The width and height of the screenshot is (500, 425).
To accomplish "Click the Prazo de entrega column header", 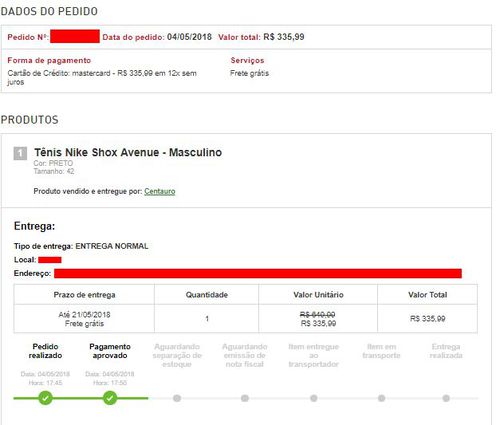I will [x=84, y=295].
